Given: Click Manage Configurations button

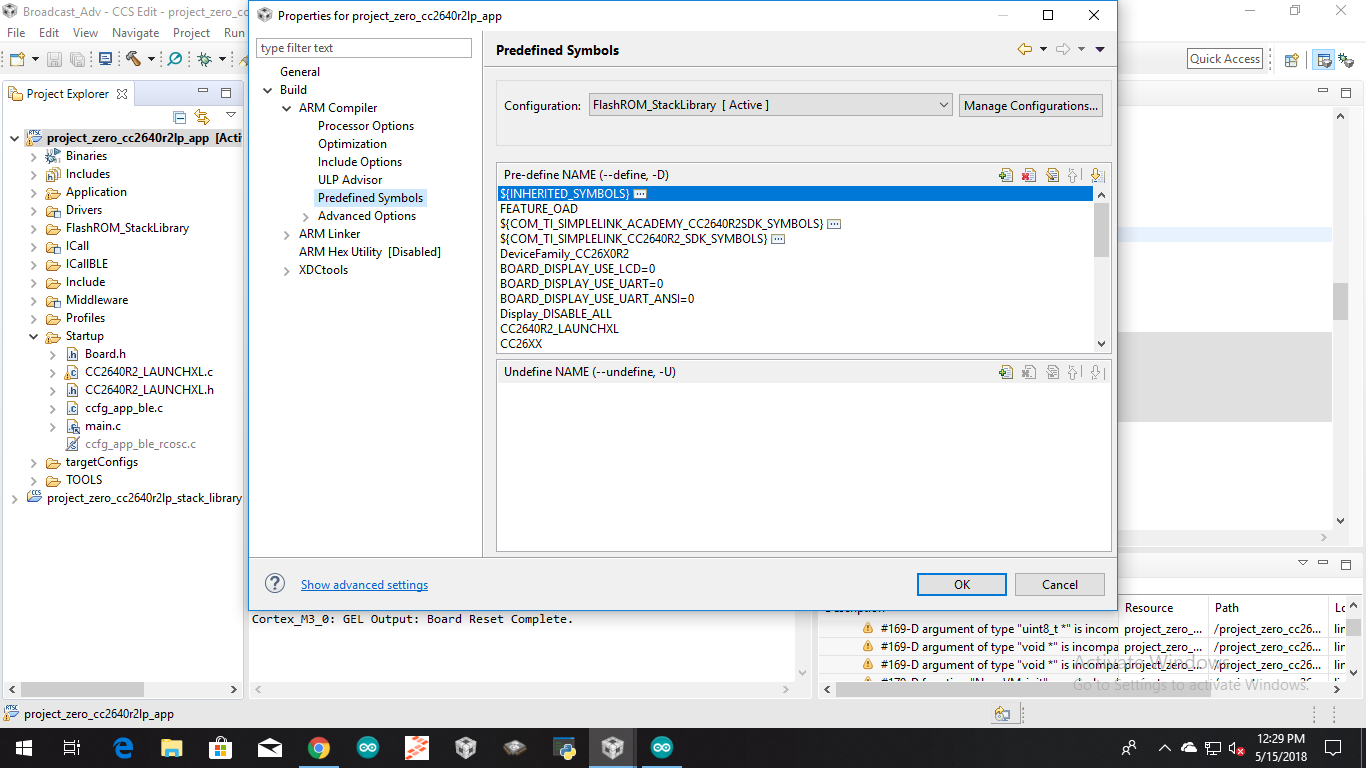Looking at the screenshot, I should coord(1031,105).
